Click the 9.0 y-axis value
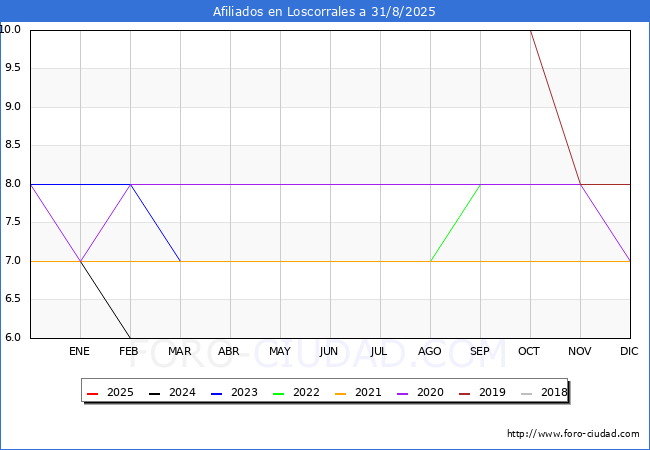 (13, 106)
